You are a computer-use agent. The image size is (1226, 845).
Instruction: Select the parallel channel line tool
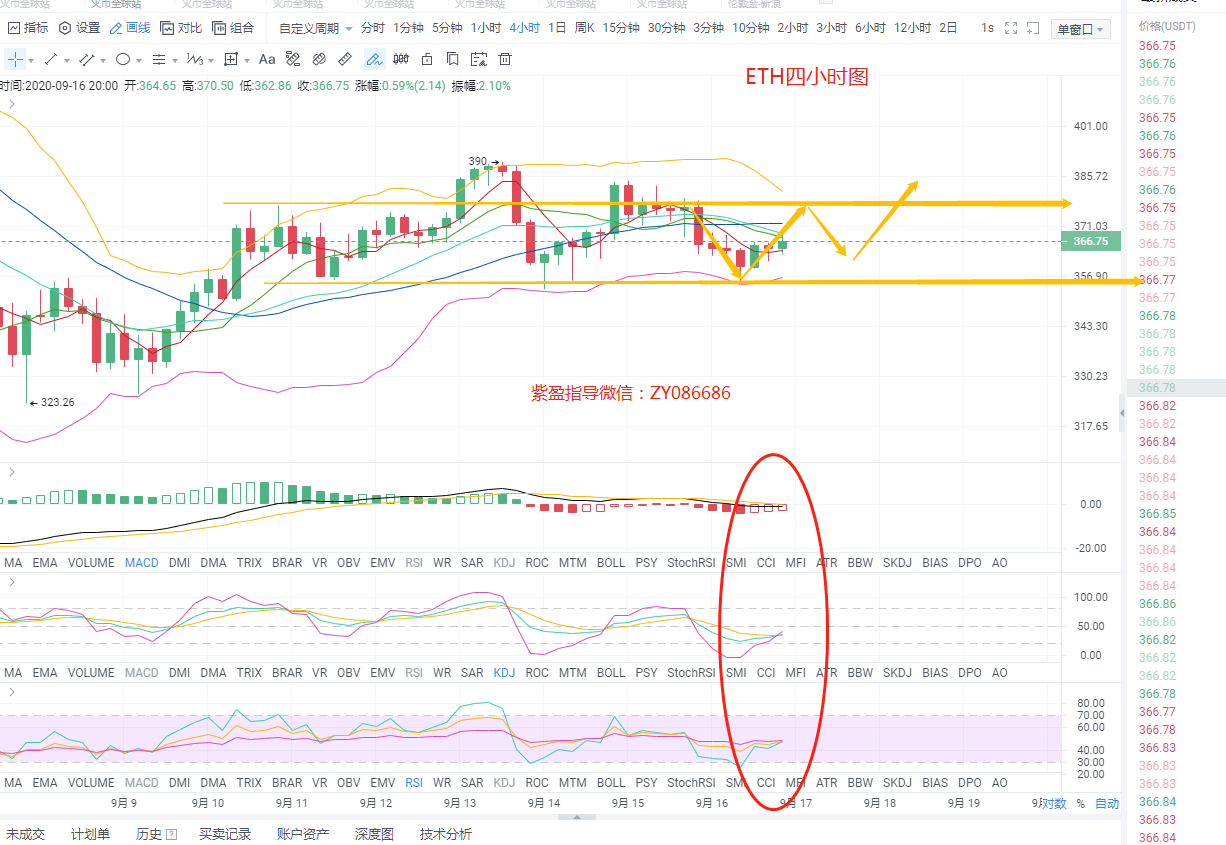[x=87, y=59]
